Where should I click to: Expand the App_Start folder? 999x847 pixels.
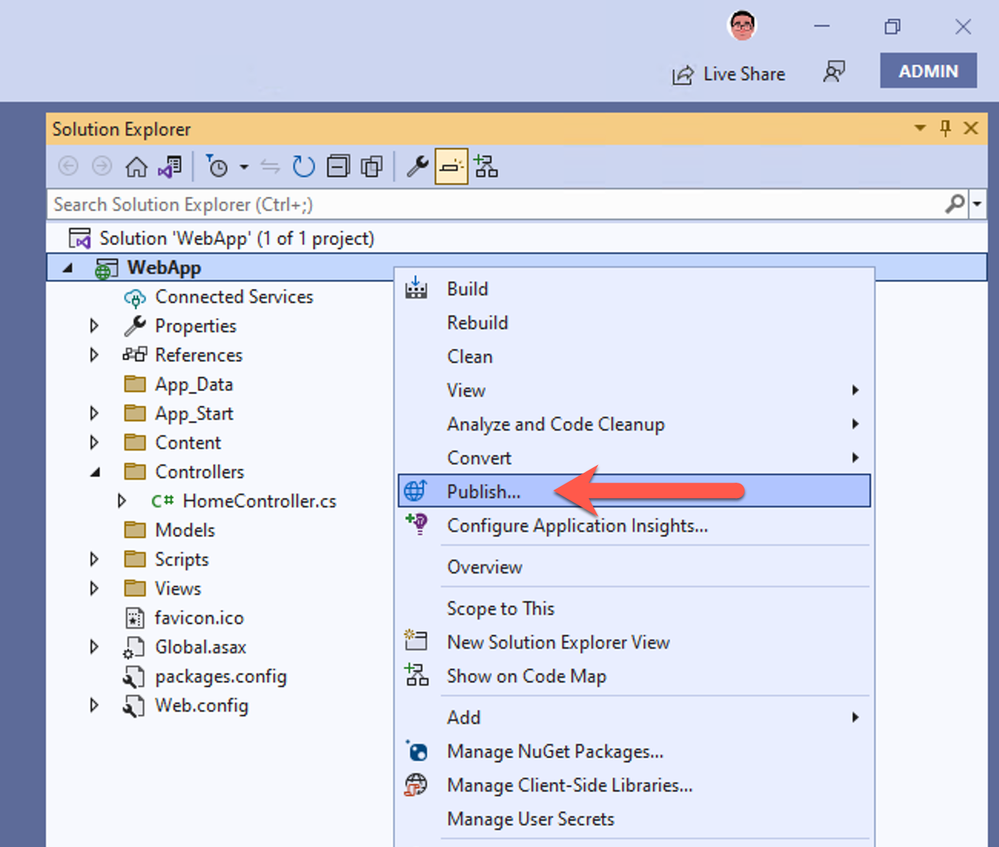click(94, 414)
